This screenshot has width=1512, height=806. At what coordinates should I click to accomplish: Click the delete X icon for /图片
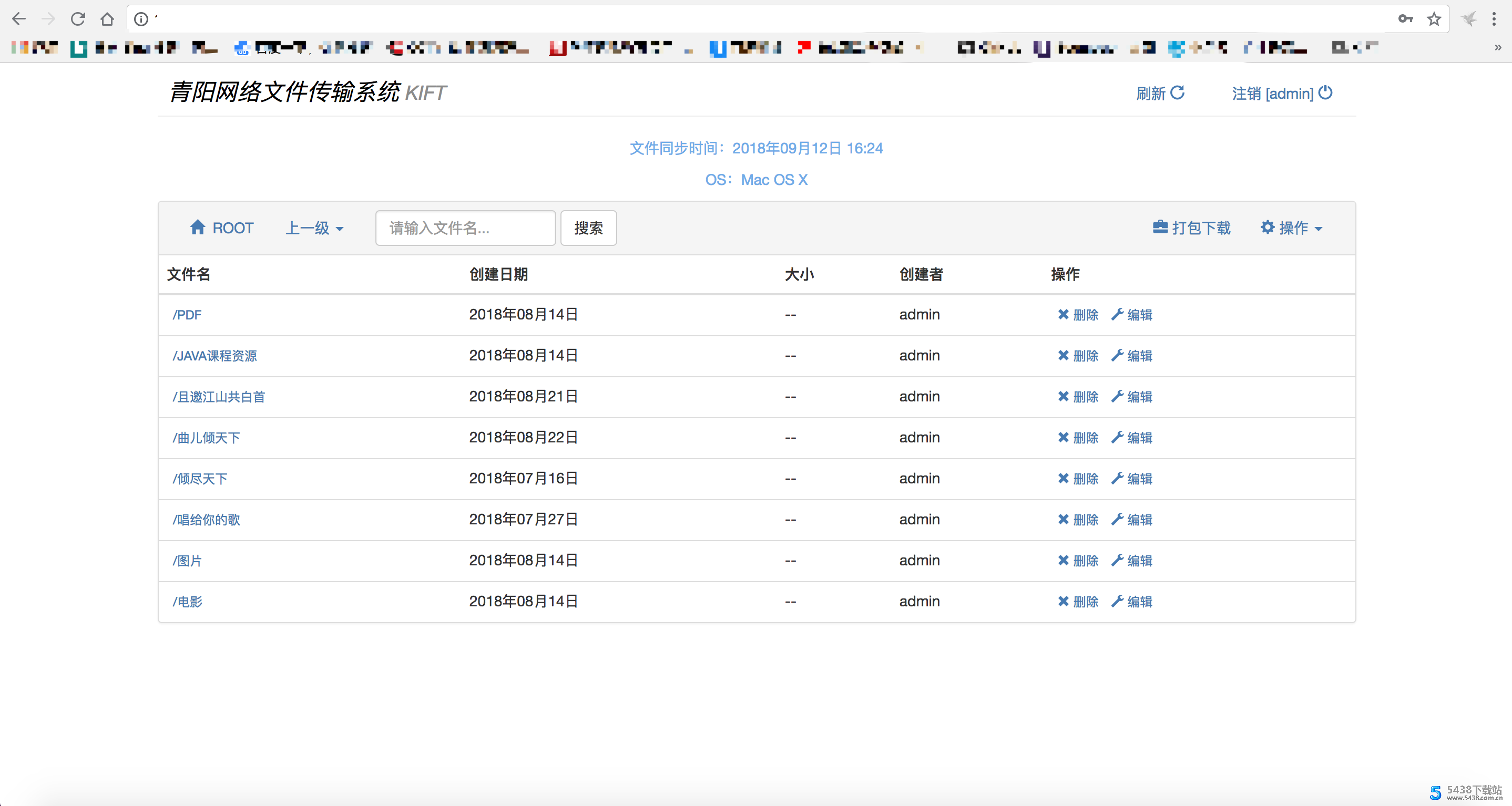[1063, 560]
